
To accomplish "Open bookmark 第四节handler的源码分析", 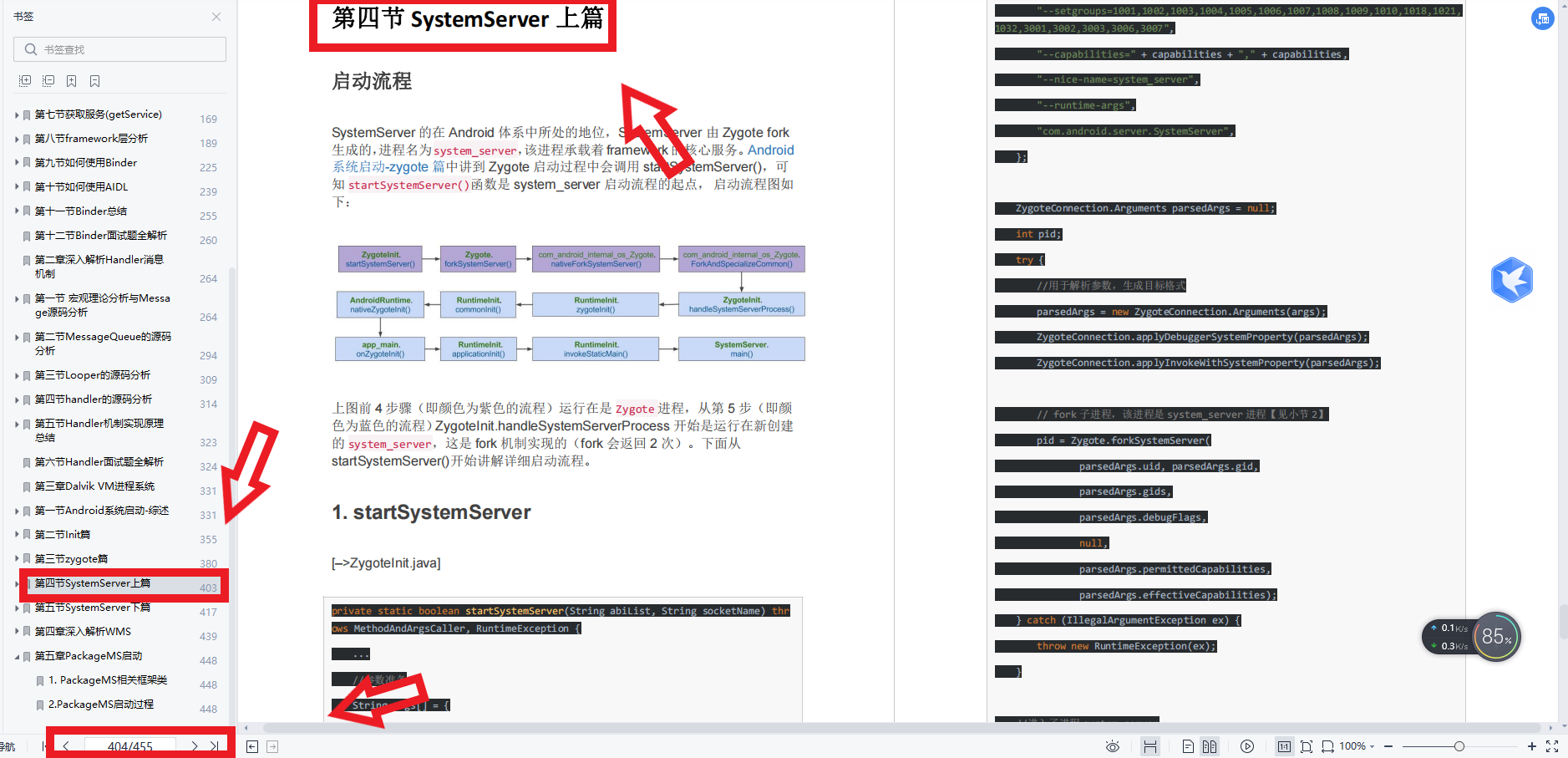I will point(93,399).
